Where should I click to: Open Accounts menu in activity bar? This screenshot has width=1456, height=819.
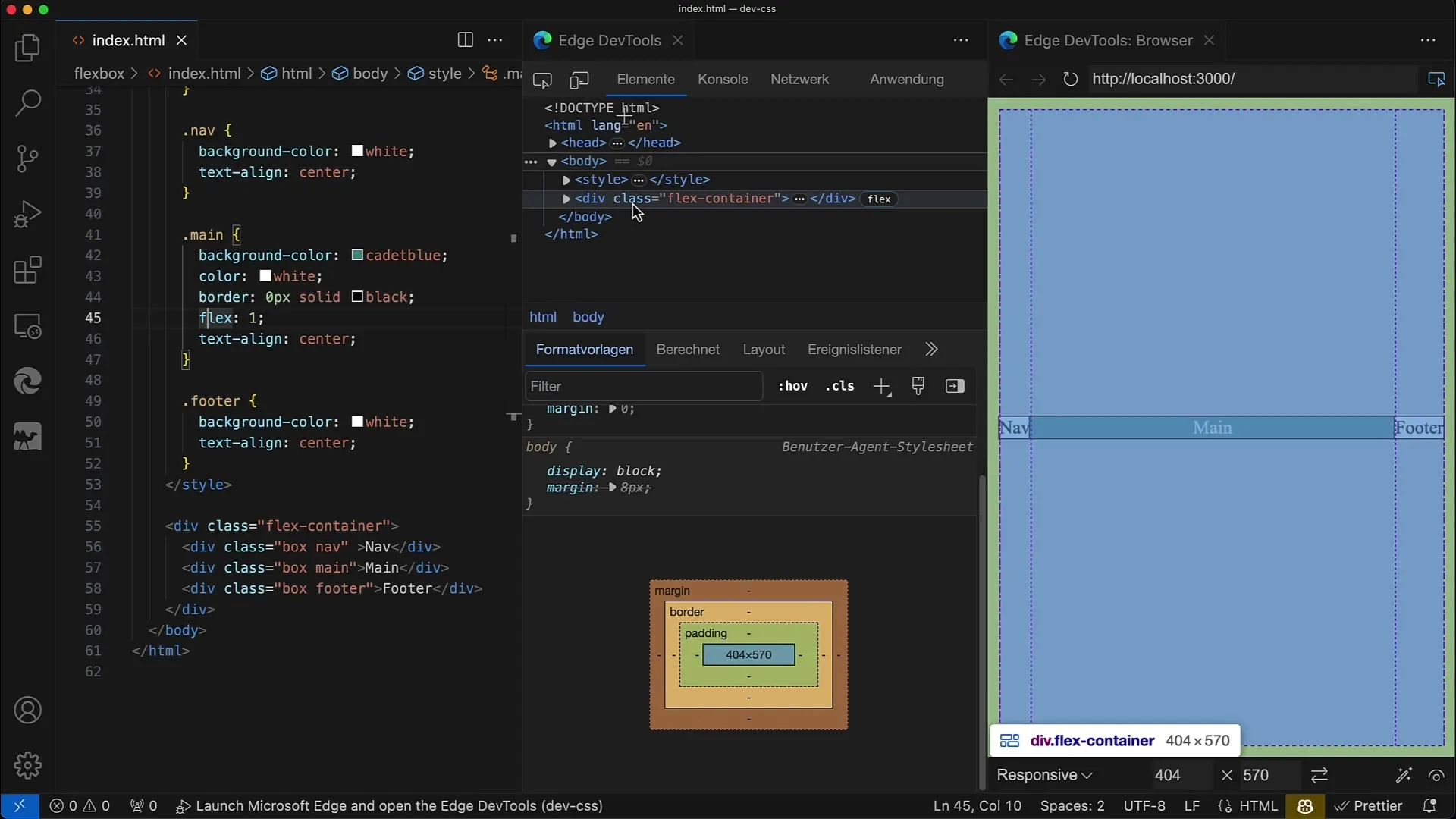pos(27,711)
